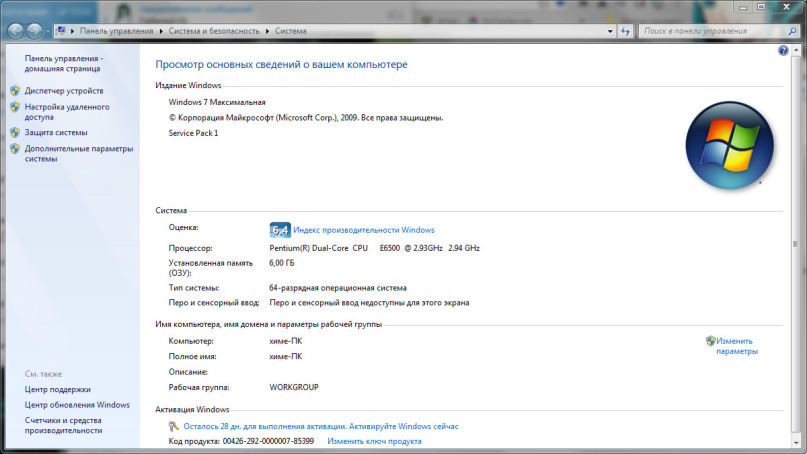Click Изменить параметры link
Viewport: 807px width, 454px height.
pyautogui.click(x=736, y=346)
